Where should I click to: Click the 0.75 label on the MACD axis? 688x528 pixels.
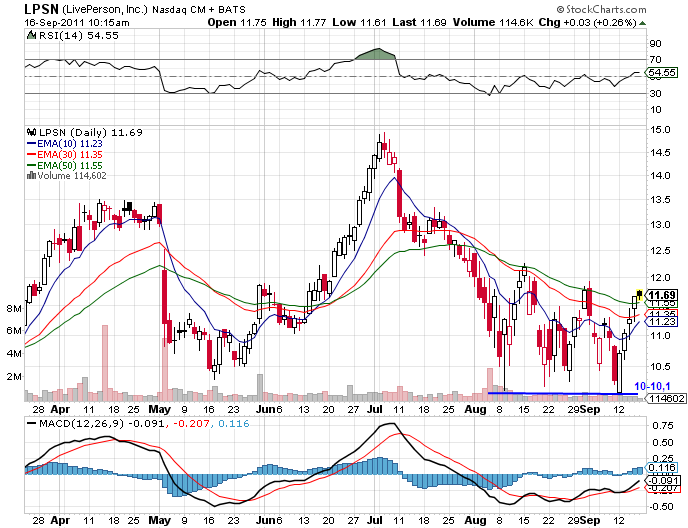[663, 426]
